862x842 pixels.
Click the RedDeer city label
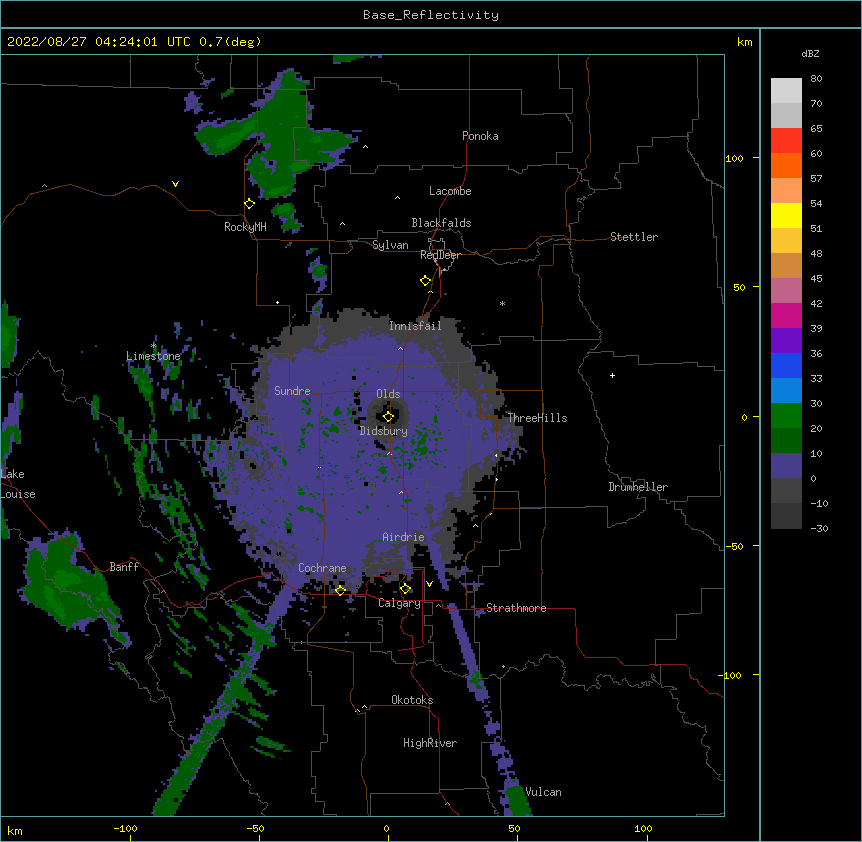coord(440,255)
